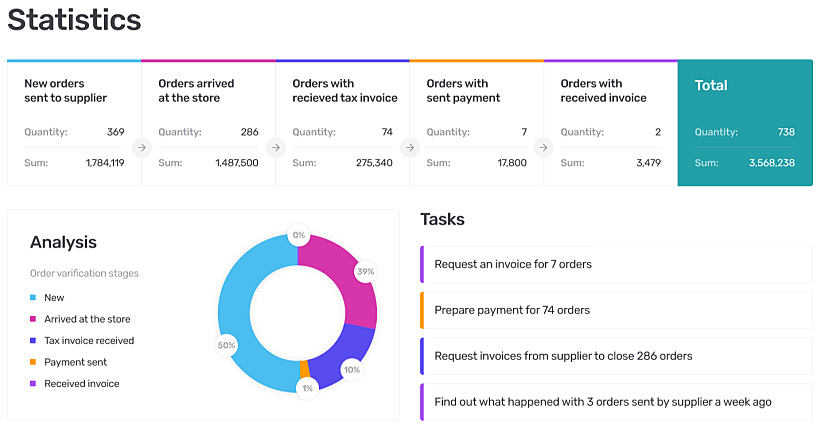
Task: Open the New orders sent to supplier card
Action: (x=74, y=122)
